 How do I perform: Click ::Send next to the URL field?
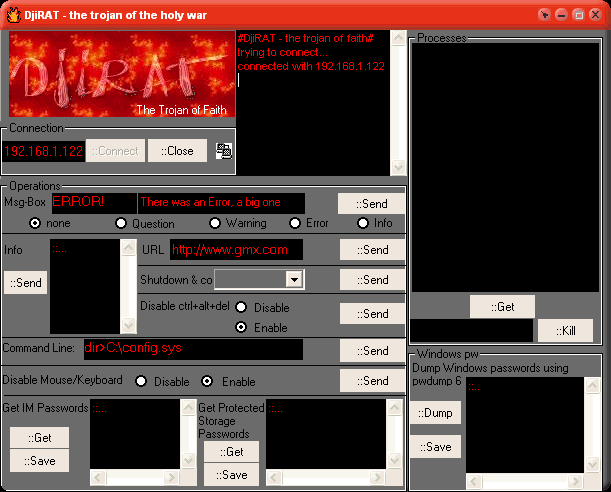372,250
